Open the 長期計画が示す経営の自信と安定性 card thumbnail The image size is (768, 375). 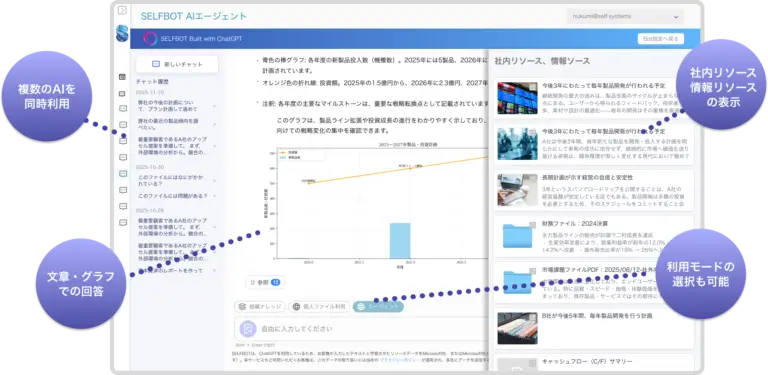517,190
